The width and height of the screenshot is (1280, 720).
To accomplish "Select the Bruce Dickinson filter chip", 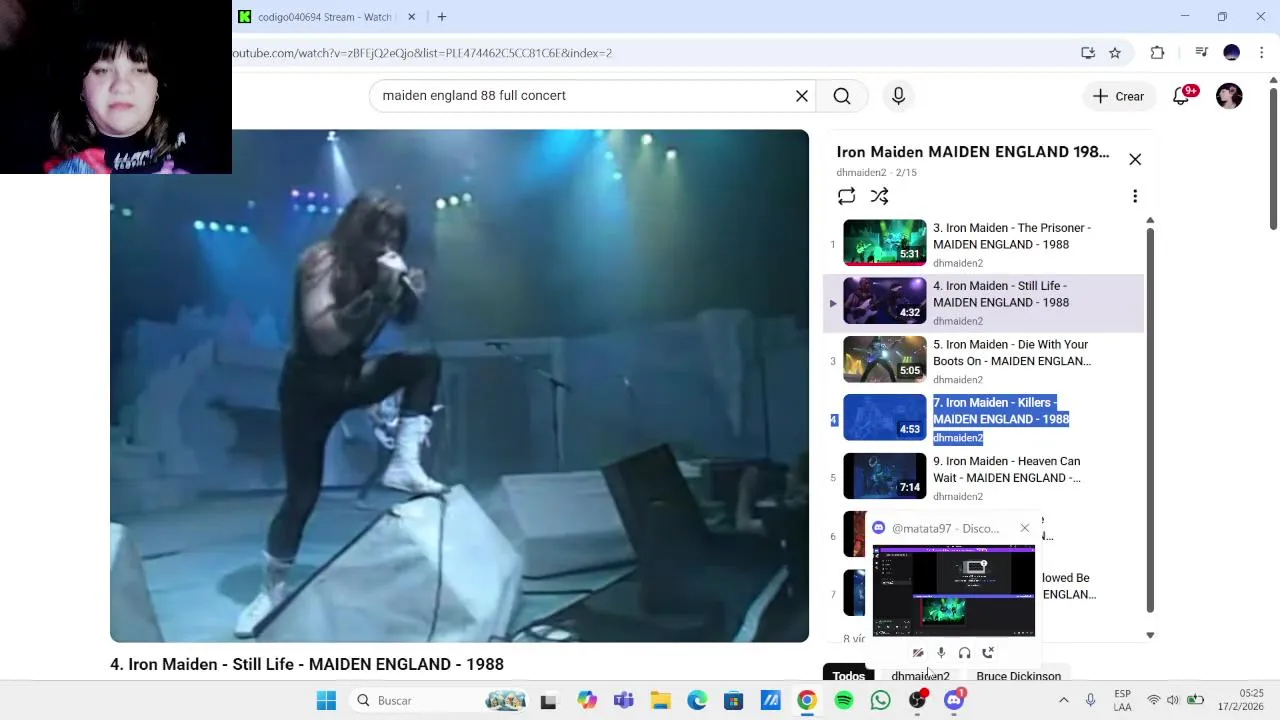I will (x=1018, y=674).
